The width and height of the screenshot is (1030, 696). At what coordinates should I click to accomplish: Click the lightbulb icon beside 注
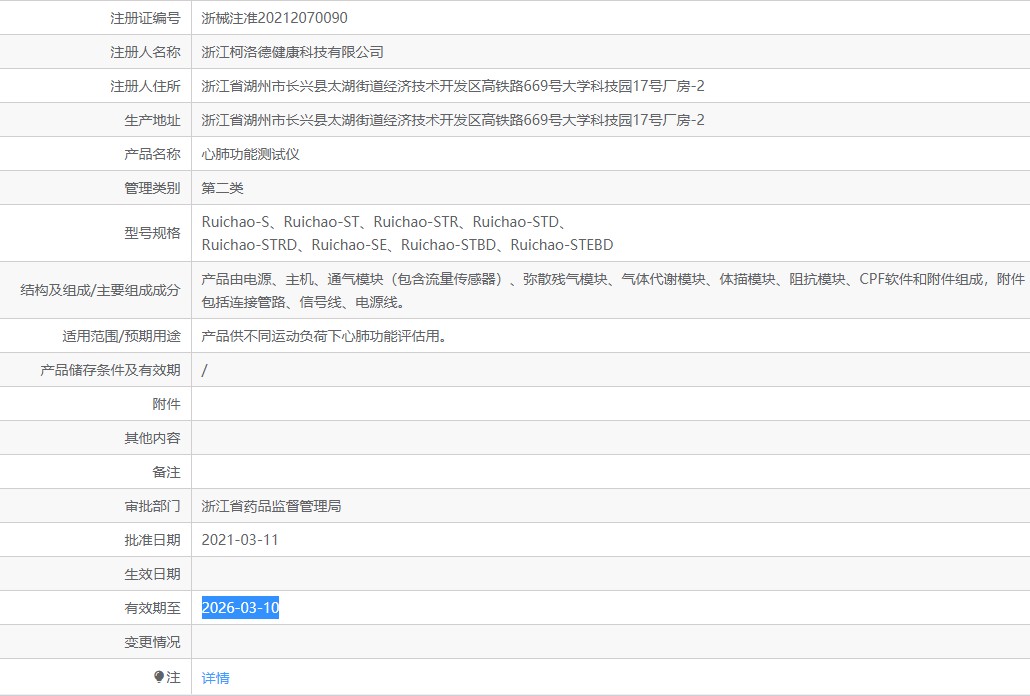[x=159, y=676]
